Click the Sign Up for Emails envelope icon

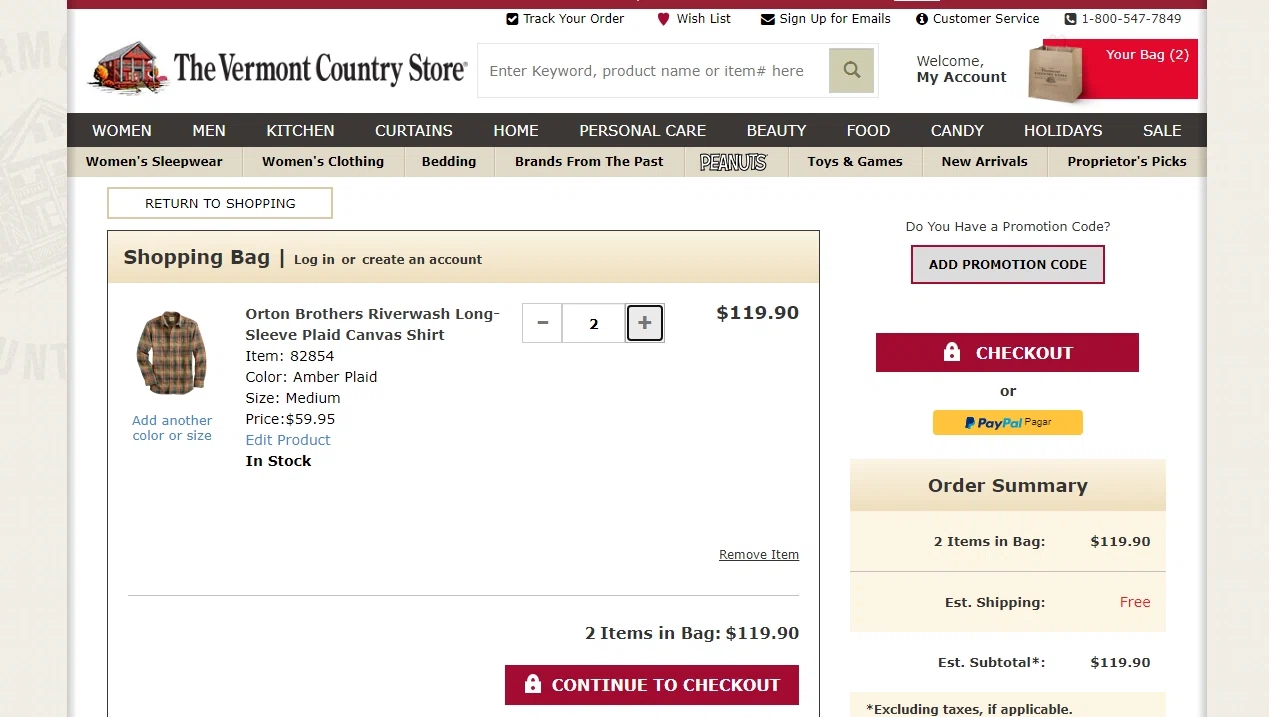pyautogui.click(x=768, y=19)
